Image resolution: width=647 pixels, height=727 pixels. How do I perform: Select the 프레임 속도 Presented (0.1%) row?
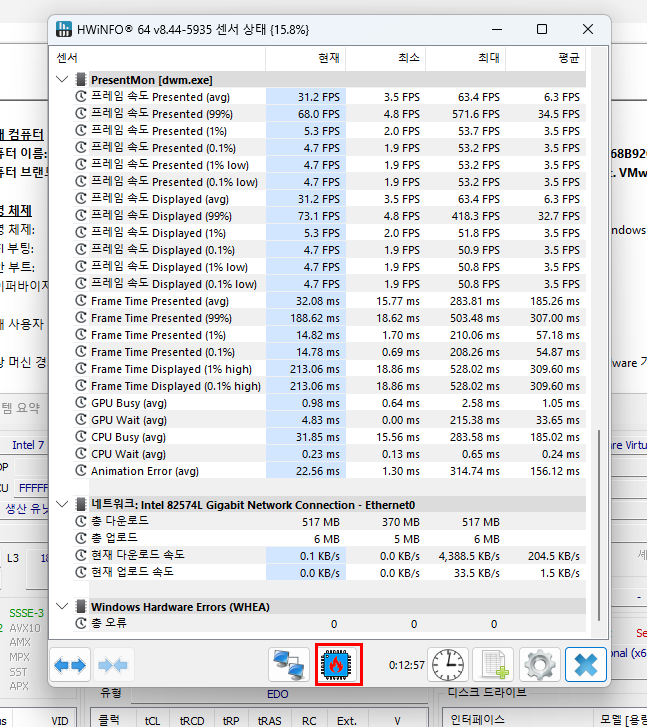point(329,148)
